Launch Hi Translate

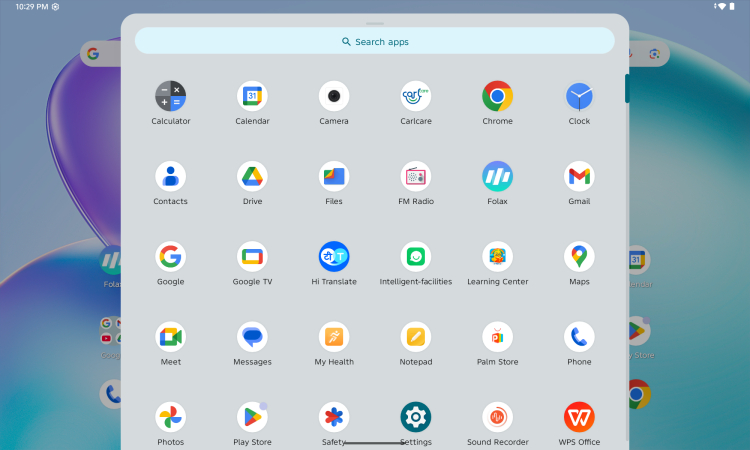334,257
